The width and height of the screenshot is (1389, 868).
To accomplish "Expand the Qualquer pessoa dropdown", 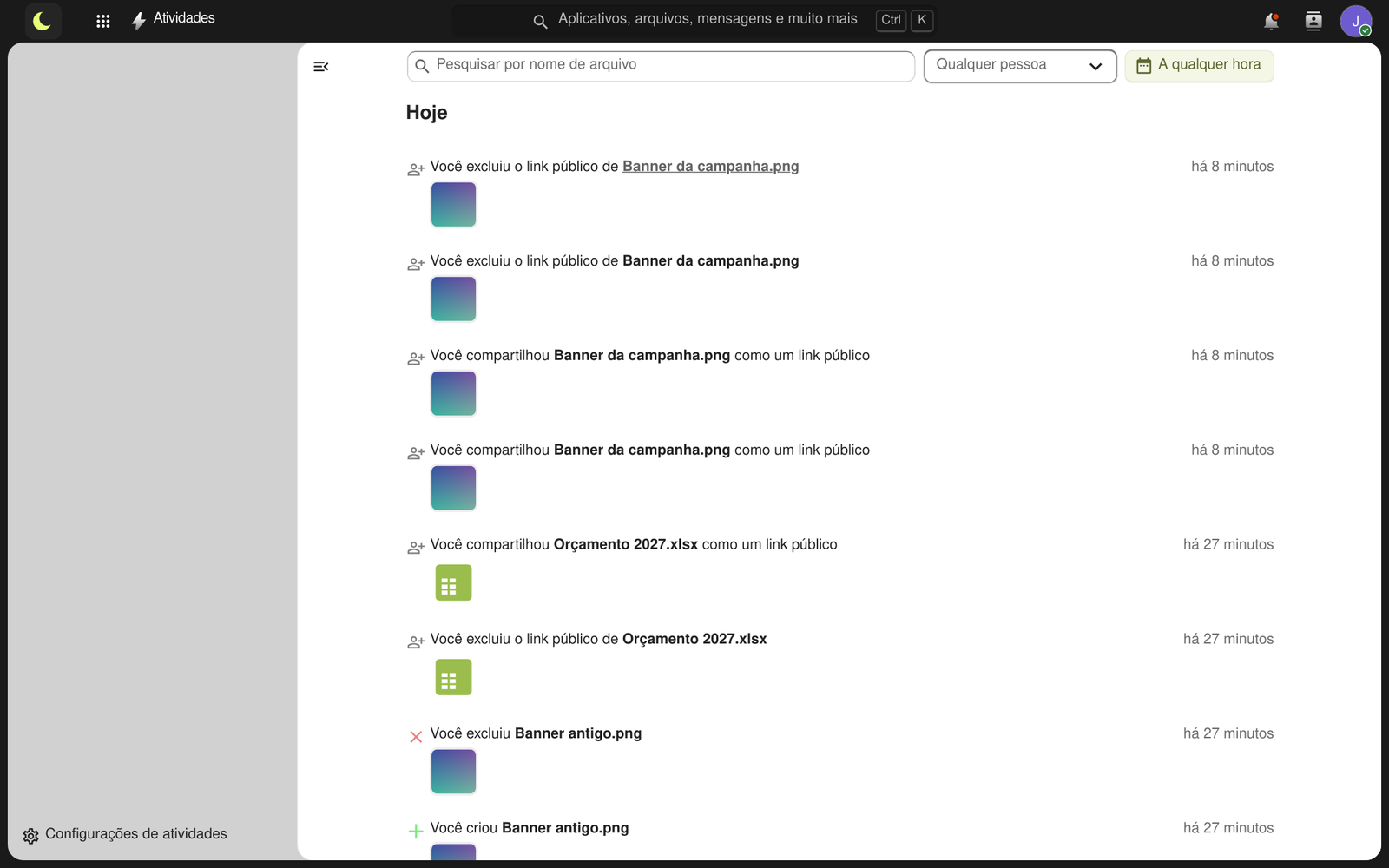I will (x=1020, y=66).
